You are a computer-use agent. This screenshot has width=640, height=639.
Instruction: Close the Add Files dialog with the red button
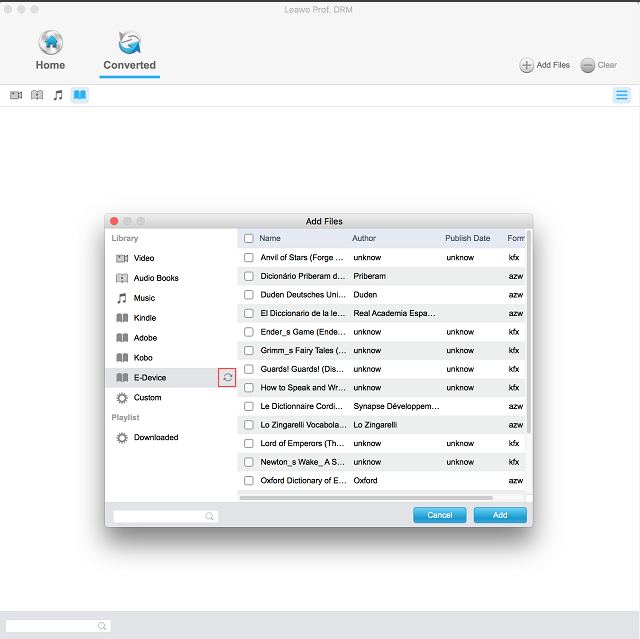(114, 221)
